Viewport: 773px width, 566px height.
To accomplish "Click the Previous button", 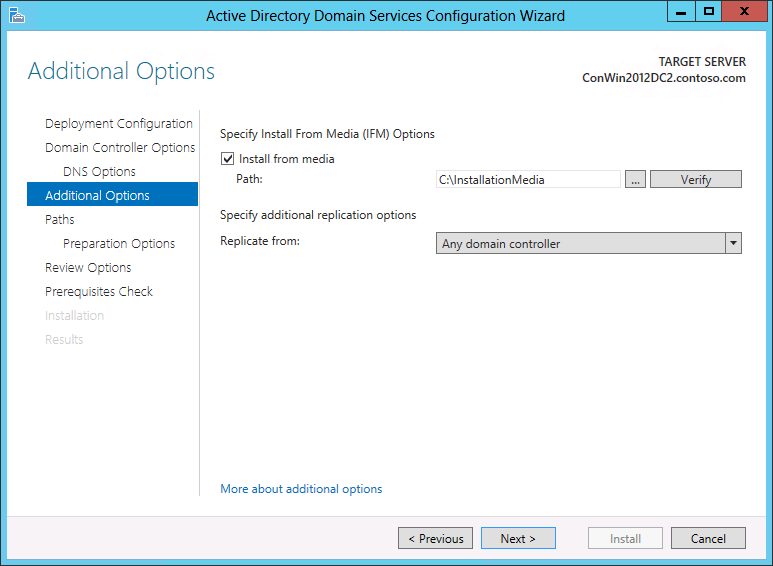I will click(x=435, y=538).
